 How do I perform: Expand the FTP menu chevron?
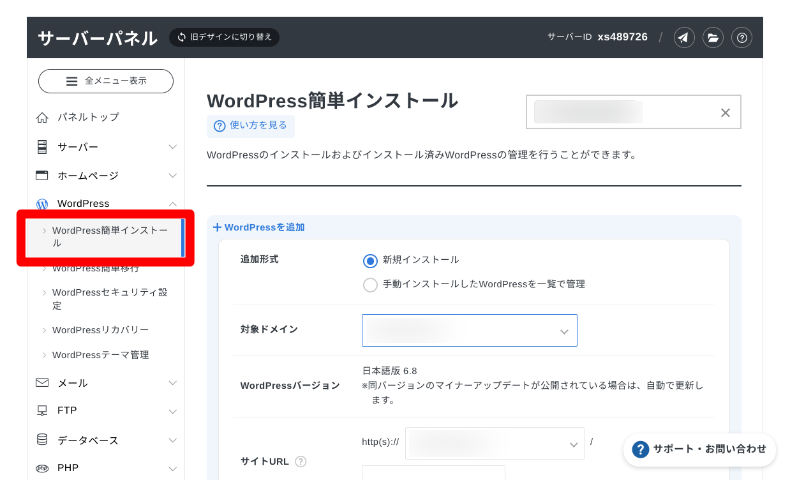click(172, 411)
